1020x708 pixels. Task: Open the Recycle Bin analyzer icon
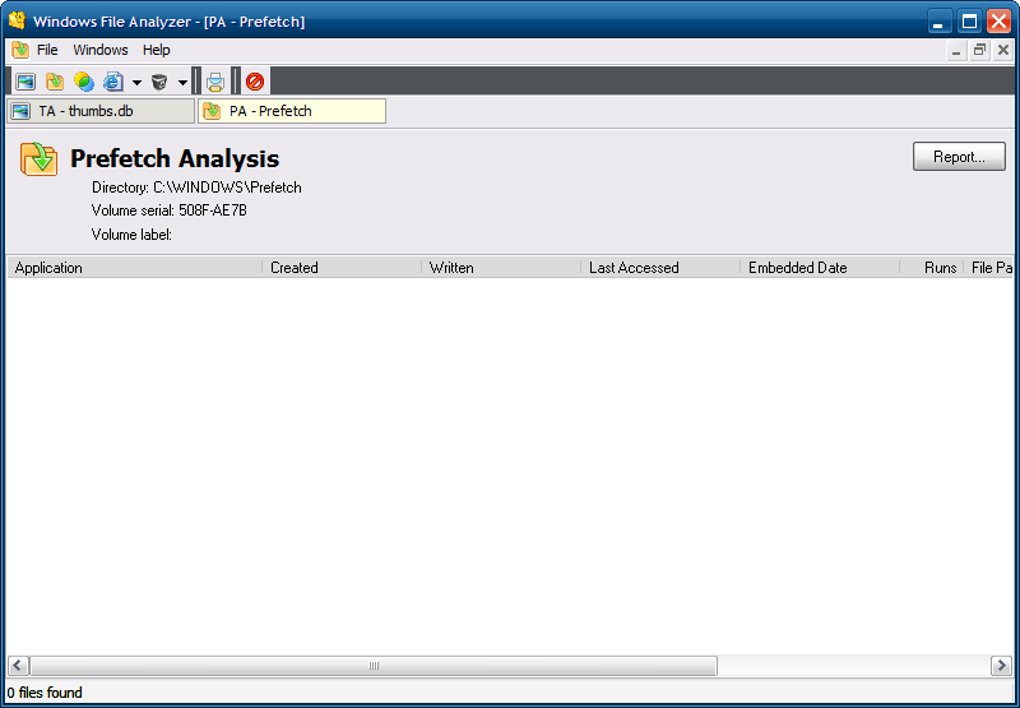[159, 81]
